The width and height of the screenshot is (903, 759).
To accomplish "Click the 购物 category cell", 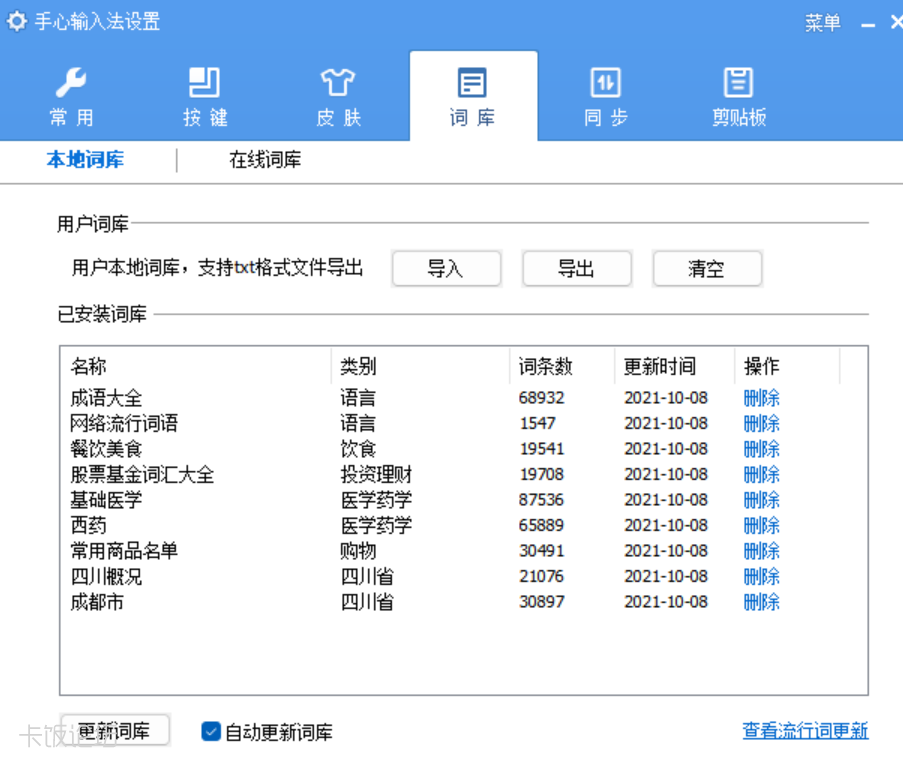I will [358, 551].
